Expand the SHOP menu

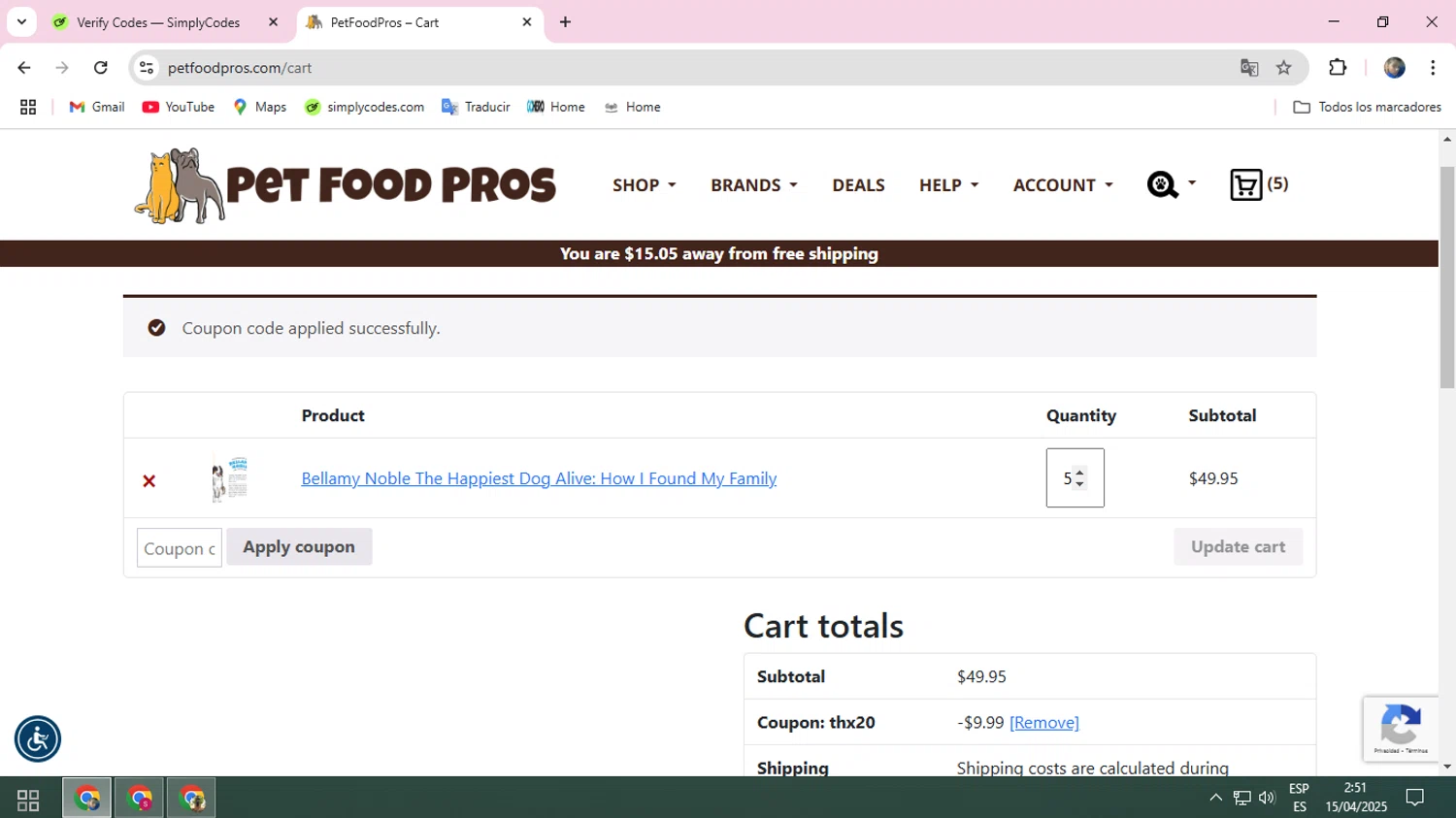point(645,185)
